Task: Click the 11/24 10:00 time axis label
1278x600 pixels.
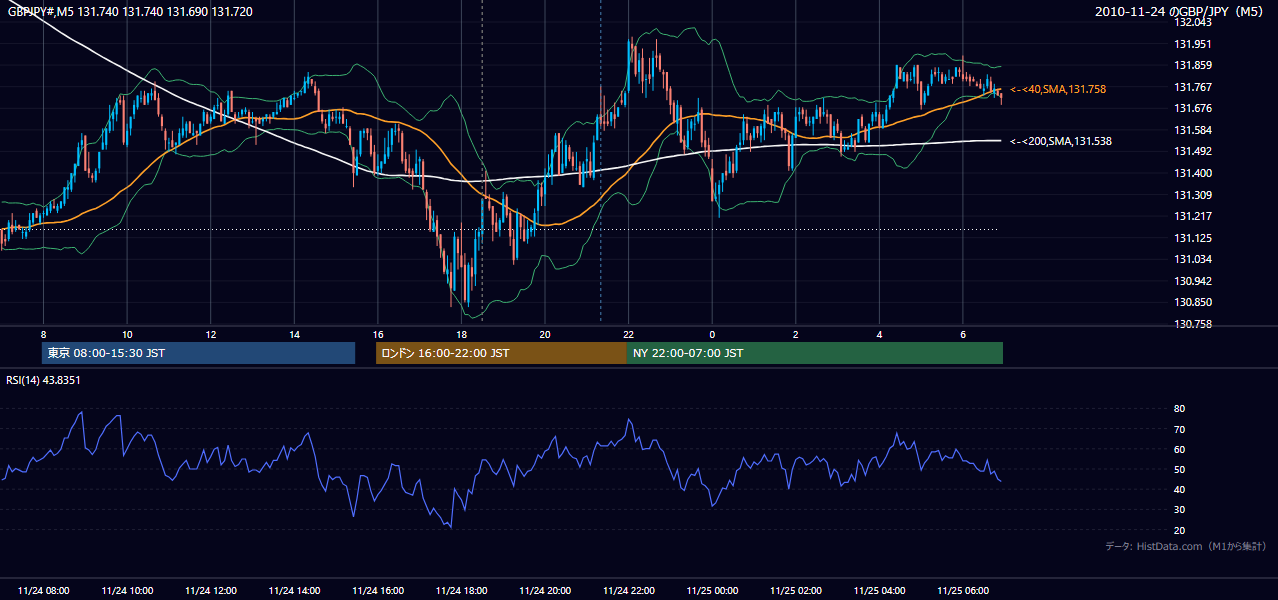Action: click(127, 591)
